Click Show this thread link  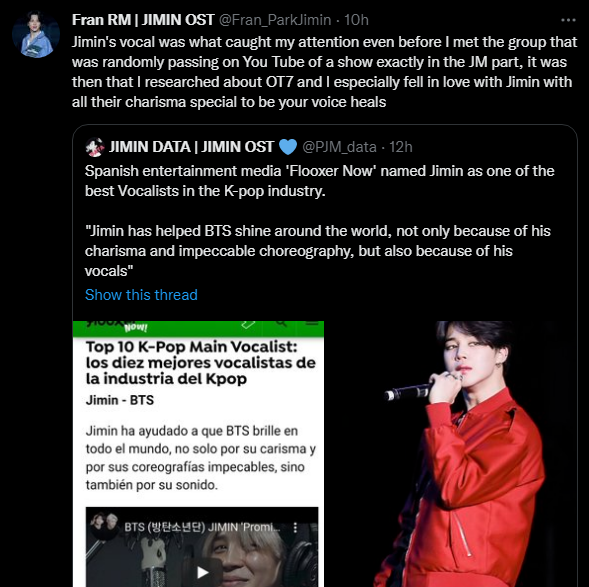coord(141,295)
